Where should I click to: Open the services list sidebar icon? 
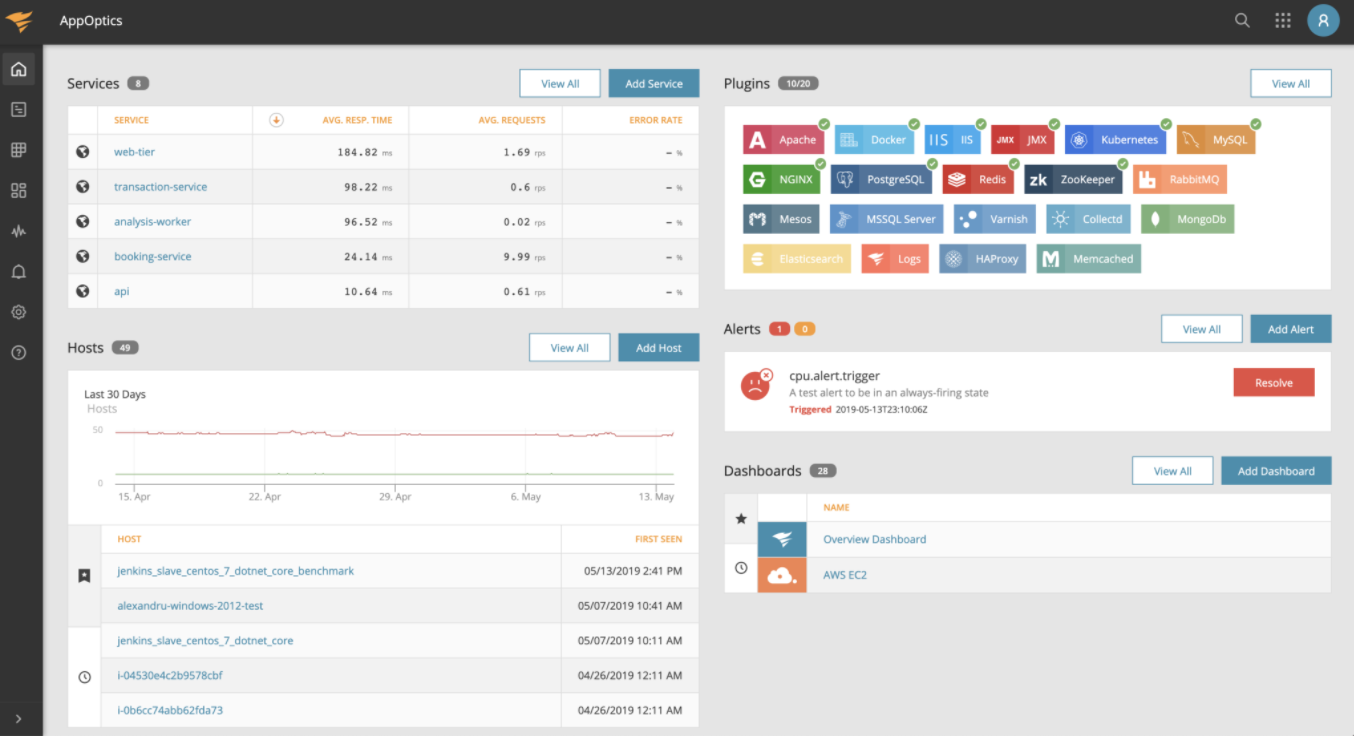click(x=18, y=109)
